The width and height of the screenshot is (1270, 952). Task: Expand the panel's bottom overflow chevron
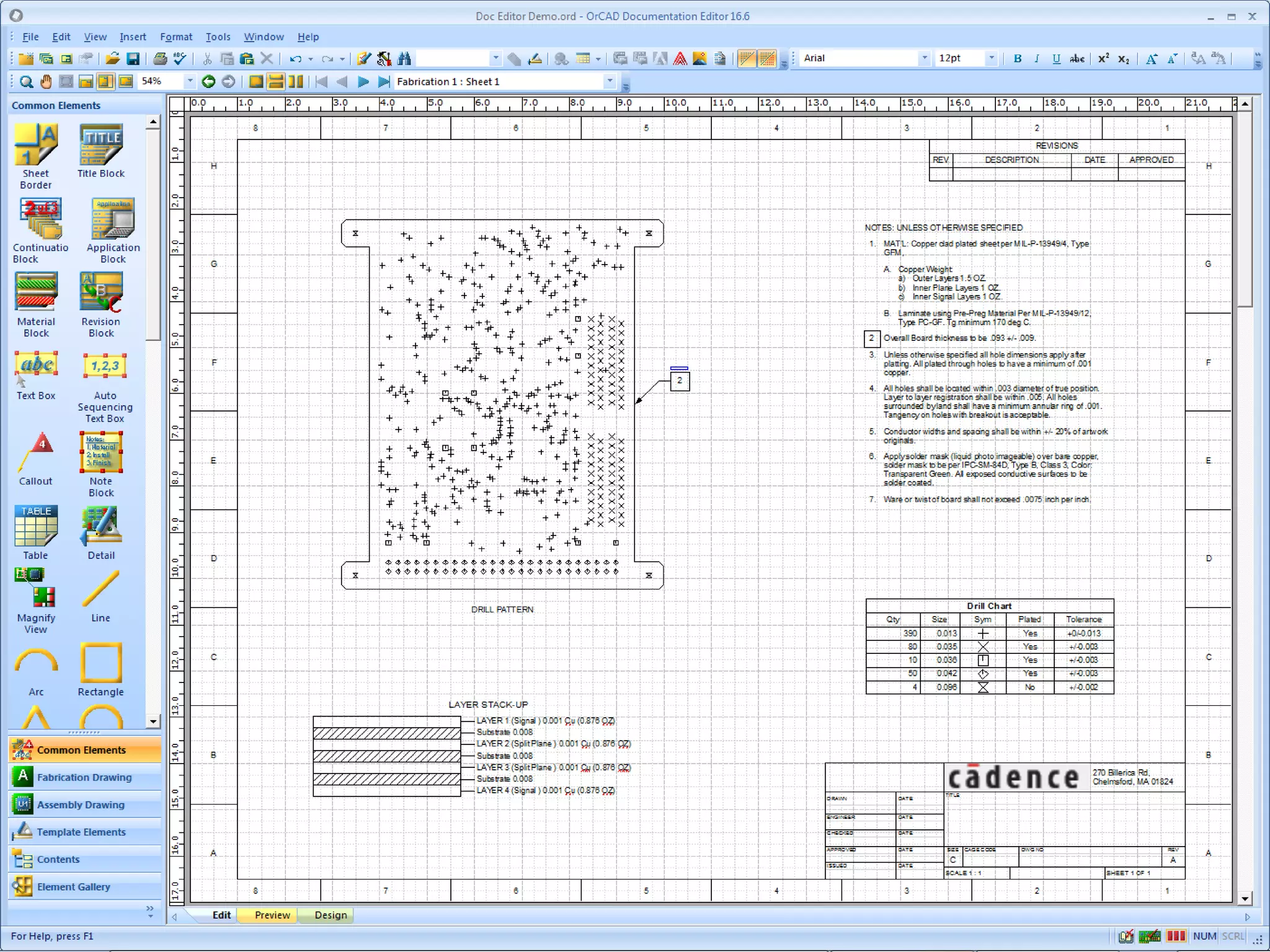[x=149, y=911]
